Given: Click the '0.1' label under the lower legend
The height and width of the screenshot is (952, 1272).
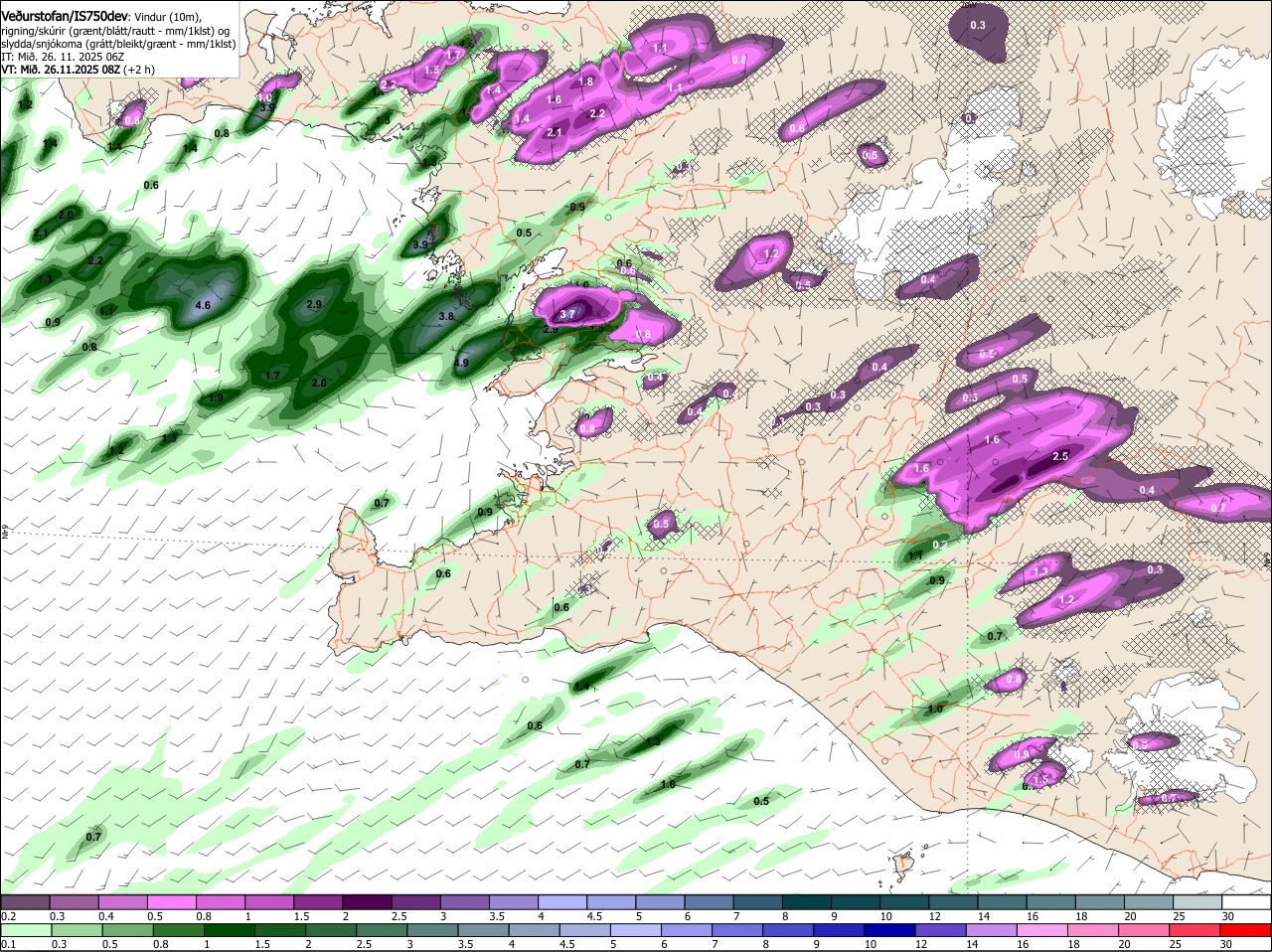Looking at the screenshot, I should [8, 944].
